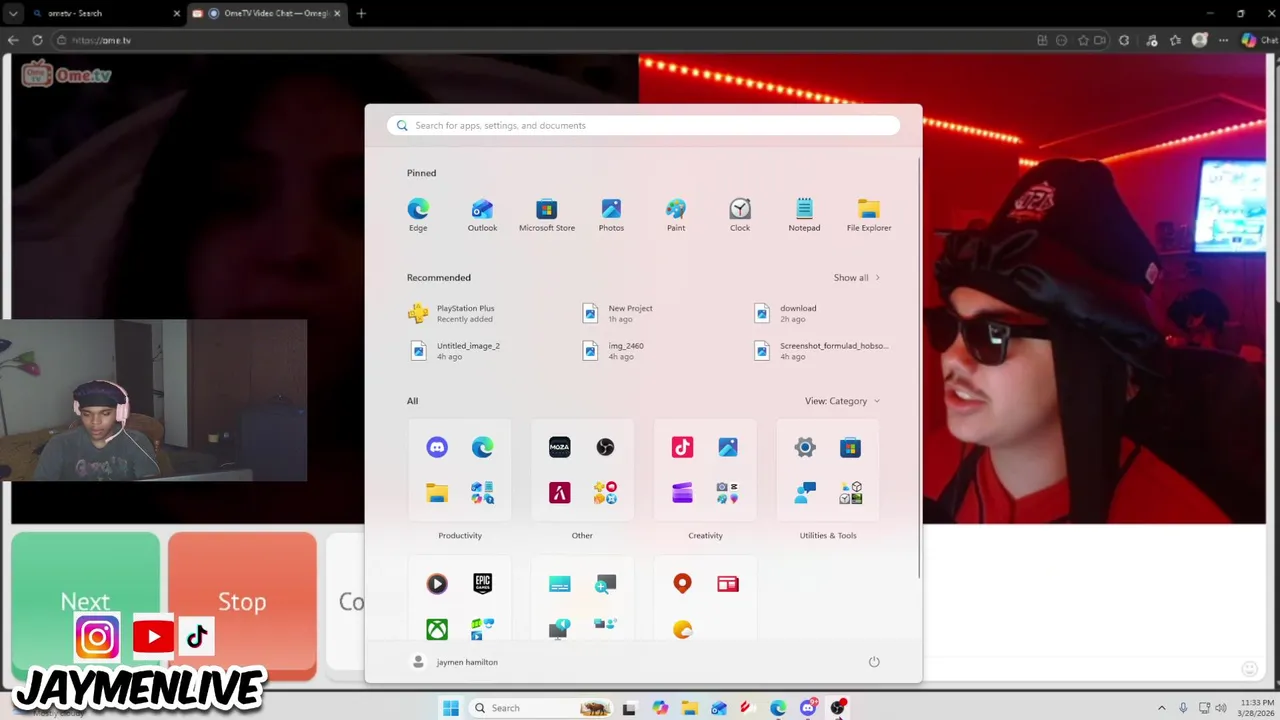Open the Clock app
The height and width of the screenshot is (720, 1280).
(x=740, y=214)
